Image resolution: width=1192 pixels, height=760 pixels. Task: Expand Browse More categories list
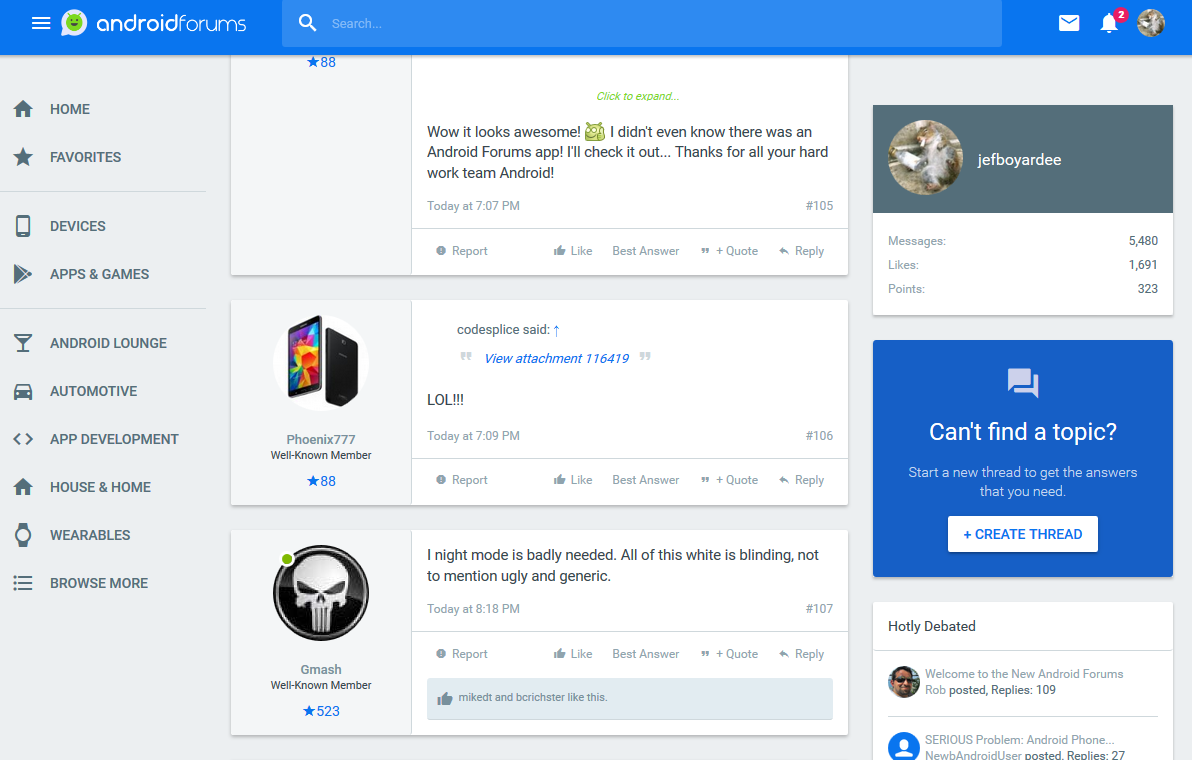point(98,583)
